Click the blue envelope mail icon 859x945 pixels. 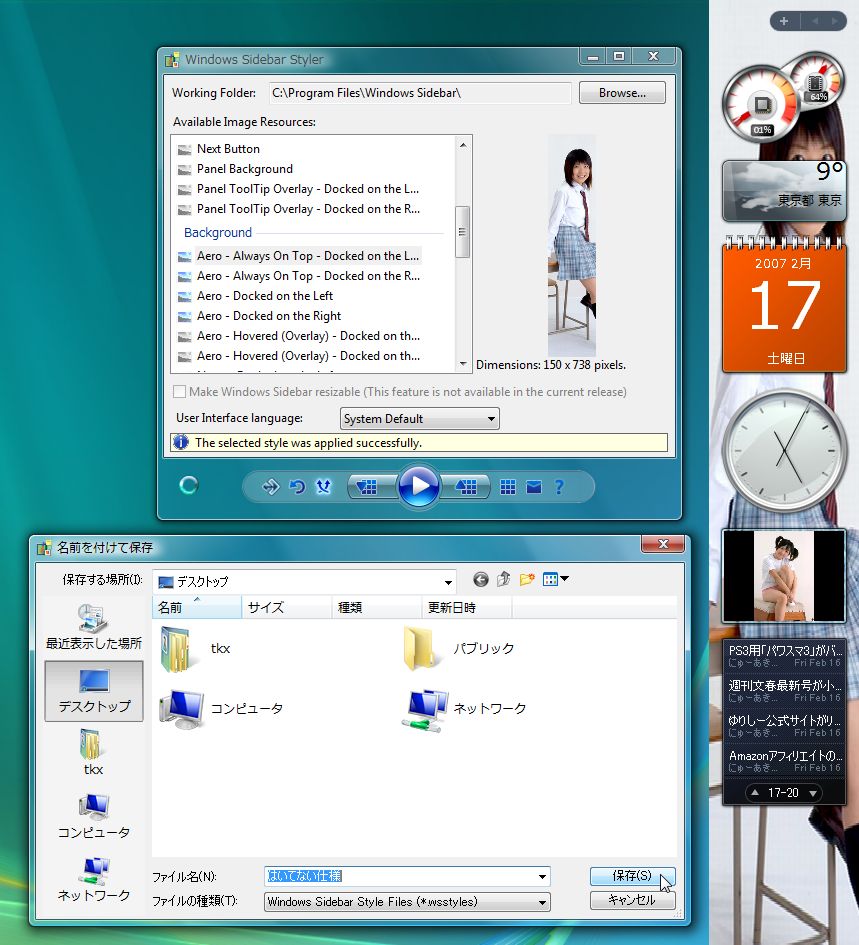533,487
